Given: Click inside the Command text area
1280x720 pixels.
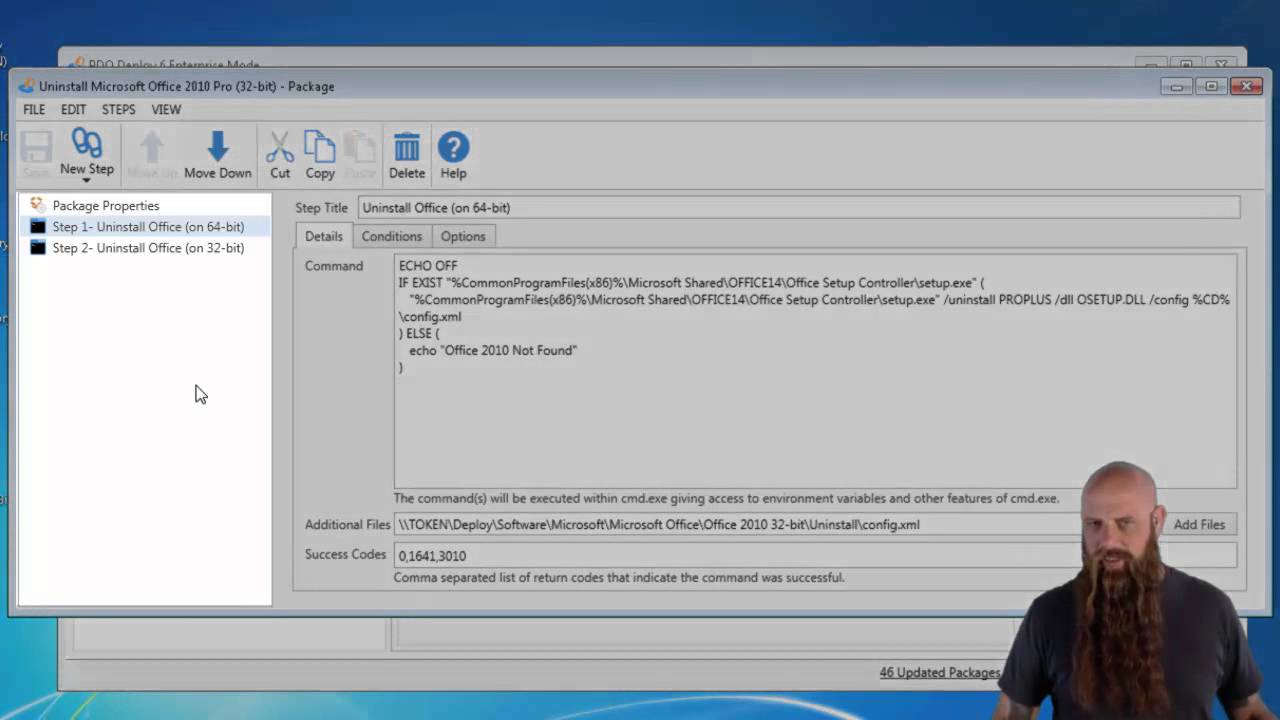Looking at the screenshot, I should point(815,371).
